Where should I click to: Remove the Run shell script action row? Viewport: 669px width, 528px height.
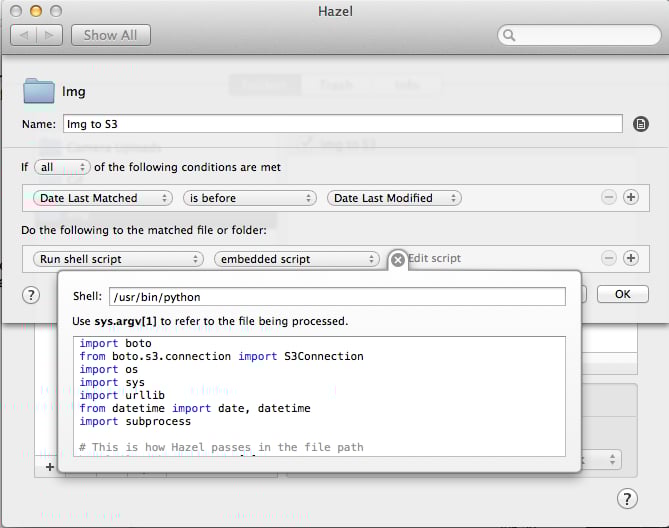[609, 258]
